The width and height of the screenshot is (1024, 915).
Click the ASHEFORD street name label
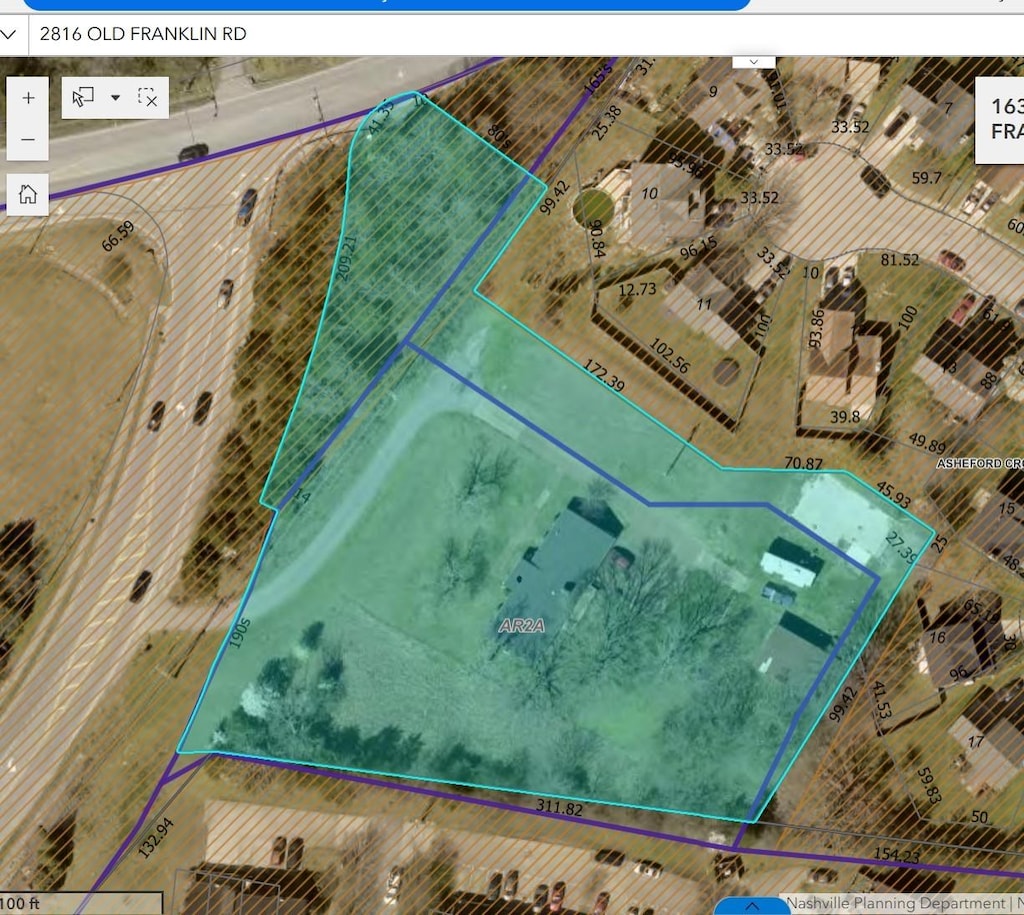coord(967,463)
